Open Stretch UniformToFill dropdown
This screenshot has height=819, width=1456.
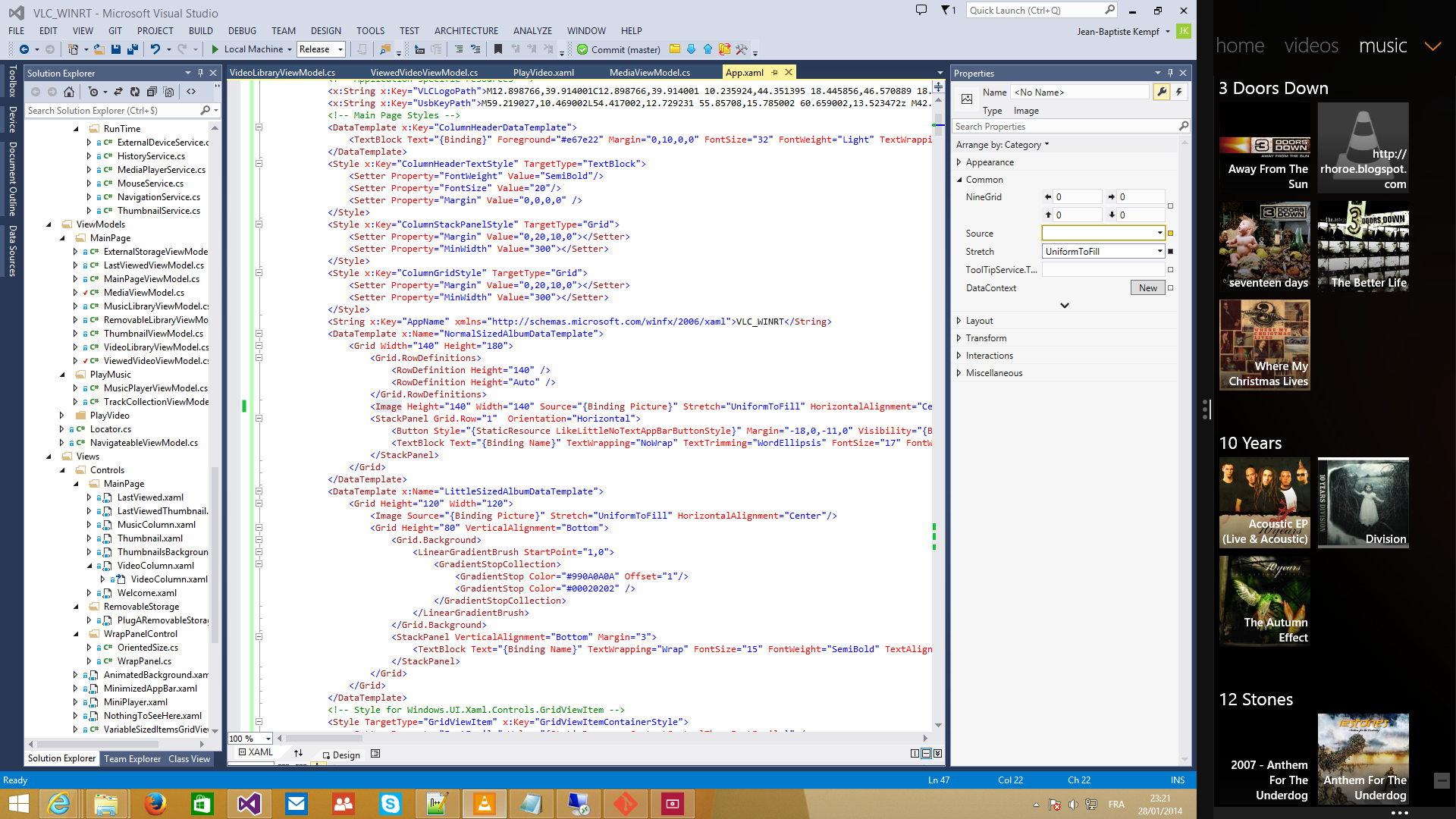(1159, 252)
